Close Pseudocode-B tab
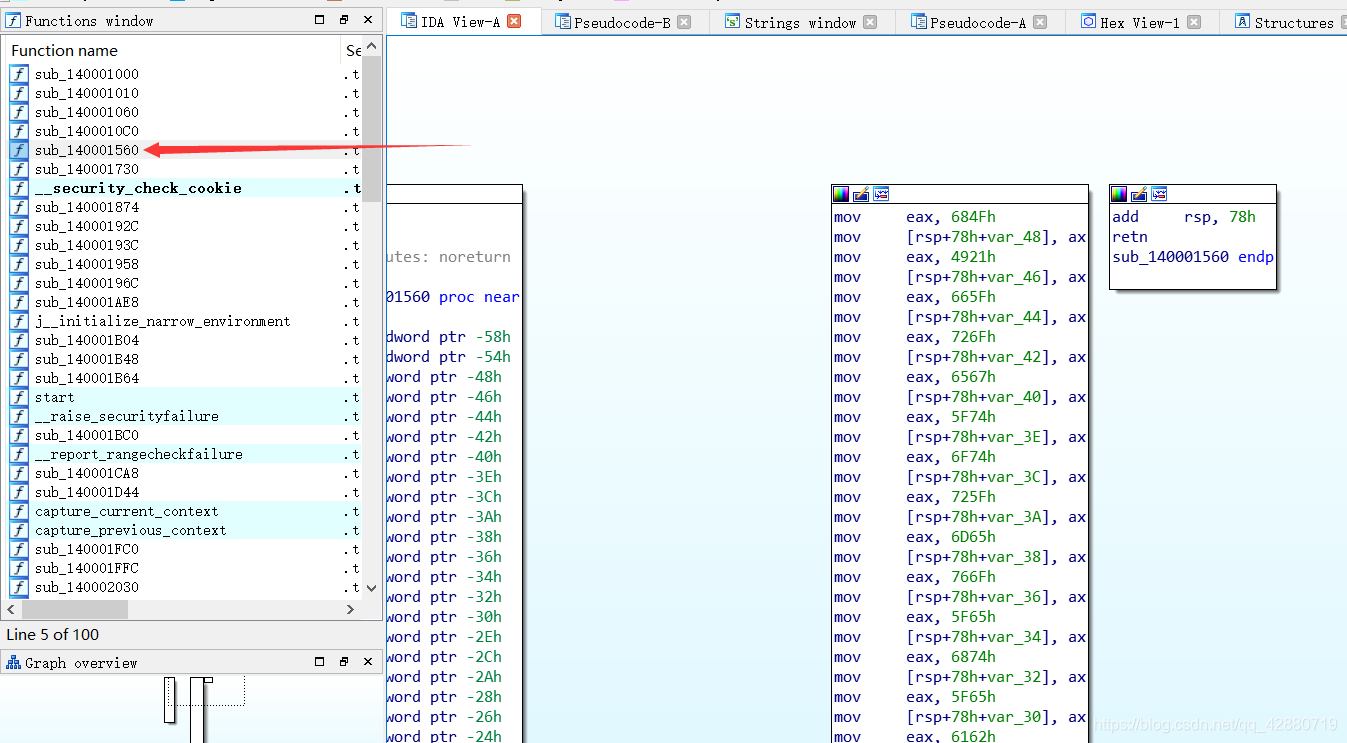The height and width of the screenshot is (743, 1347). tap(684, 22)
